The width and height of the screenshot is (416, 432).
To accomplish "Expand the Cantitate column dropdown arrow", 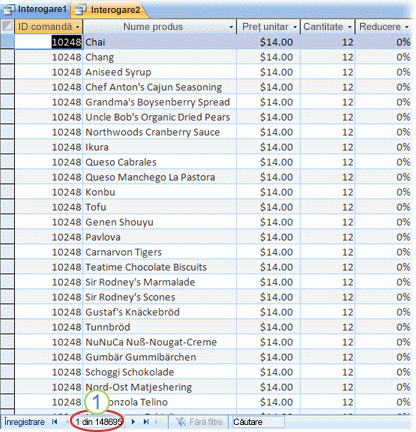I will (x=349, y=27).
